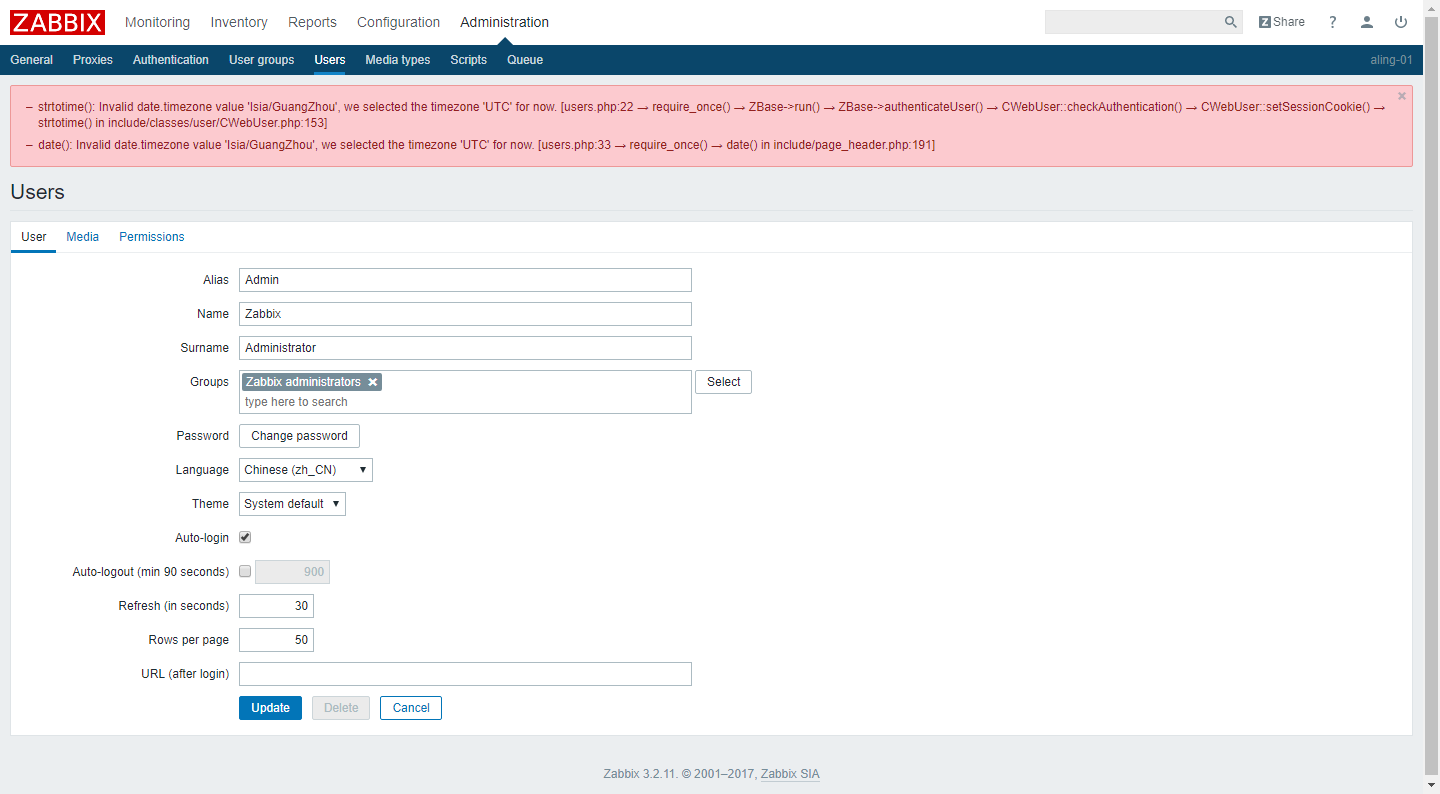
Task: Click the Surname input field
Action: pos(465,348)
